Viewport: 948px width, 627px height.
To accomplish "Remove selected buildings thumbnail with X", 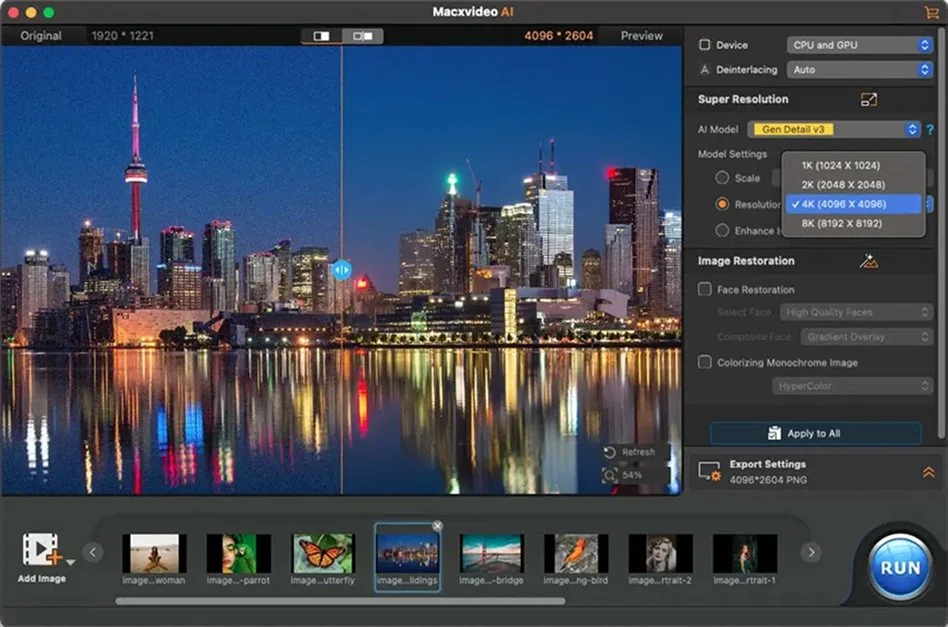I will point(437,526).
